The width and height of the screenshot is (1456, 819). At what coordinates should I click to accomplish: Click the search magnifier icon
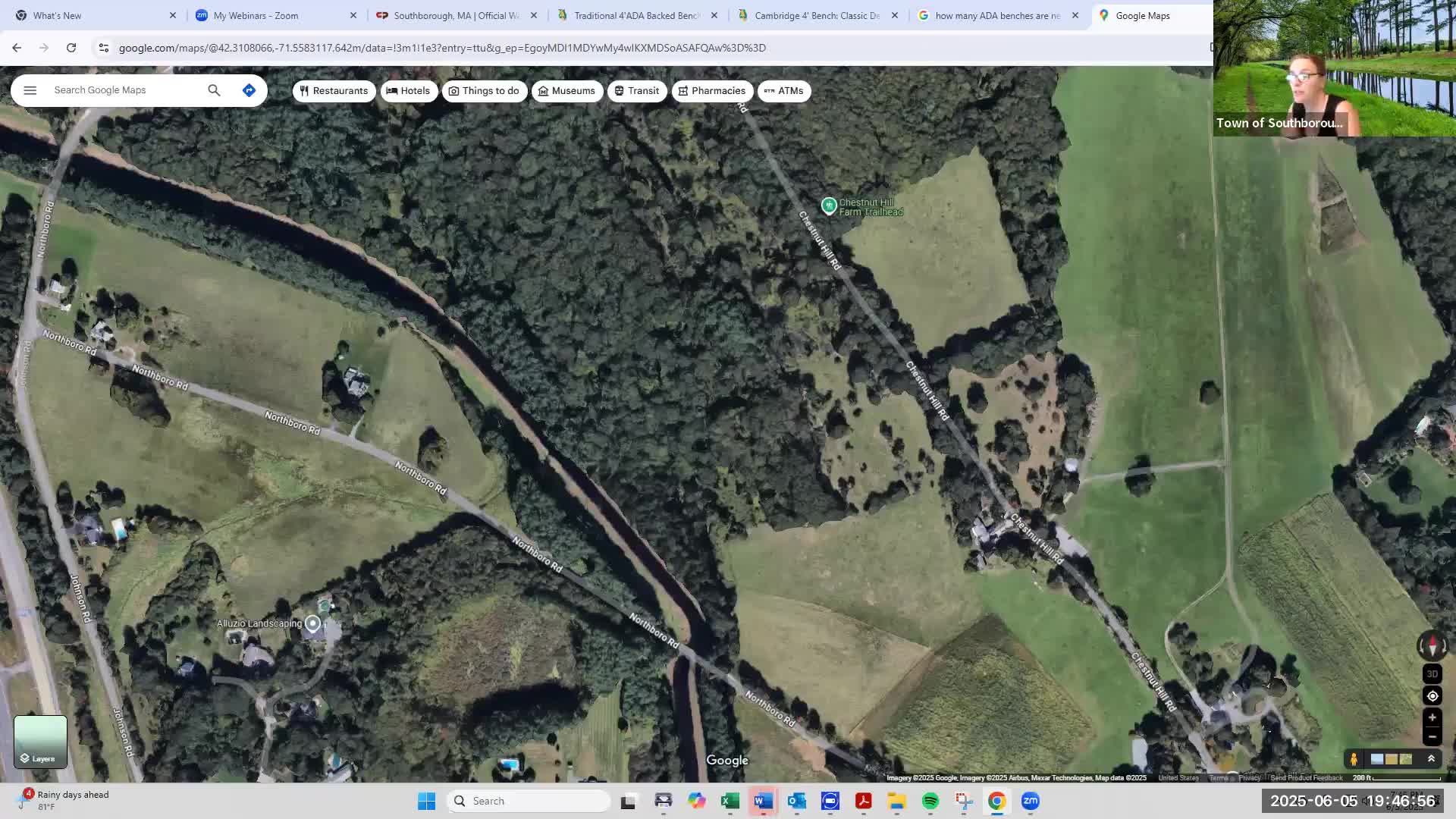pyautogui.click(x=214, y=90)
